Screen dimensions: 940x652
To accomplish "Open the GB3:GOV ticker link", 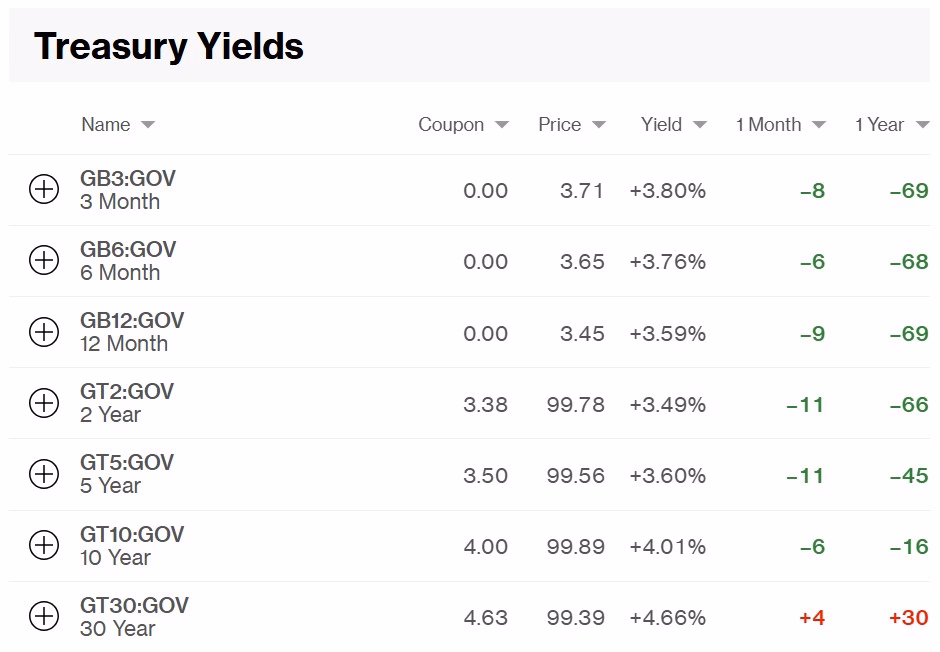I will (128, 179).
